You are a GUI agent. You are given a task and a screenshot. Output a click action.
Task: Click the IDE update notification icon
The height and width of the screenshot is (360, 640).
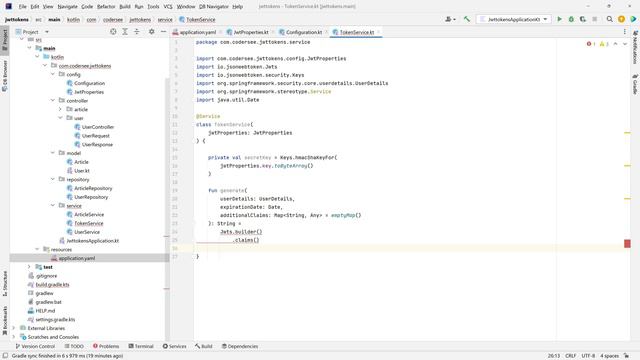click(621, 19)
